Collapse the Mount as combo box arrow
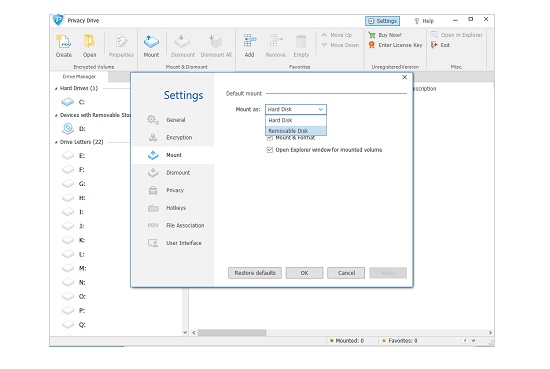Screen dimensions: 550x369 click(321, 109)
